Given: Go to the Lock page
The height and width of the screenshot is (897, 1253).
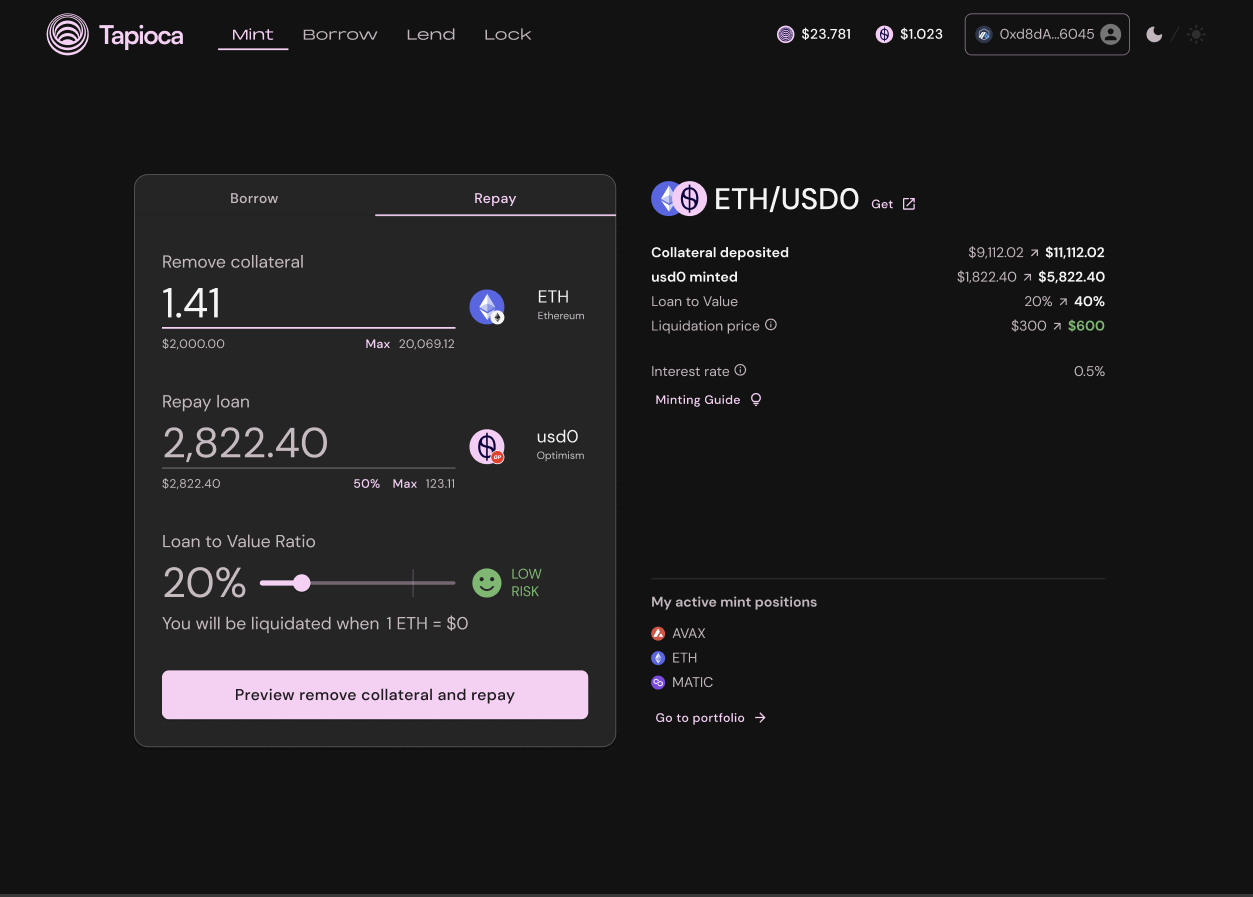Looking at the screenshot, I should (x=508, y=34).
